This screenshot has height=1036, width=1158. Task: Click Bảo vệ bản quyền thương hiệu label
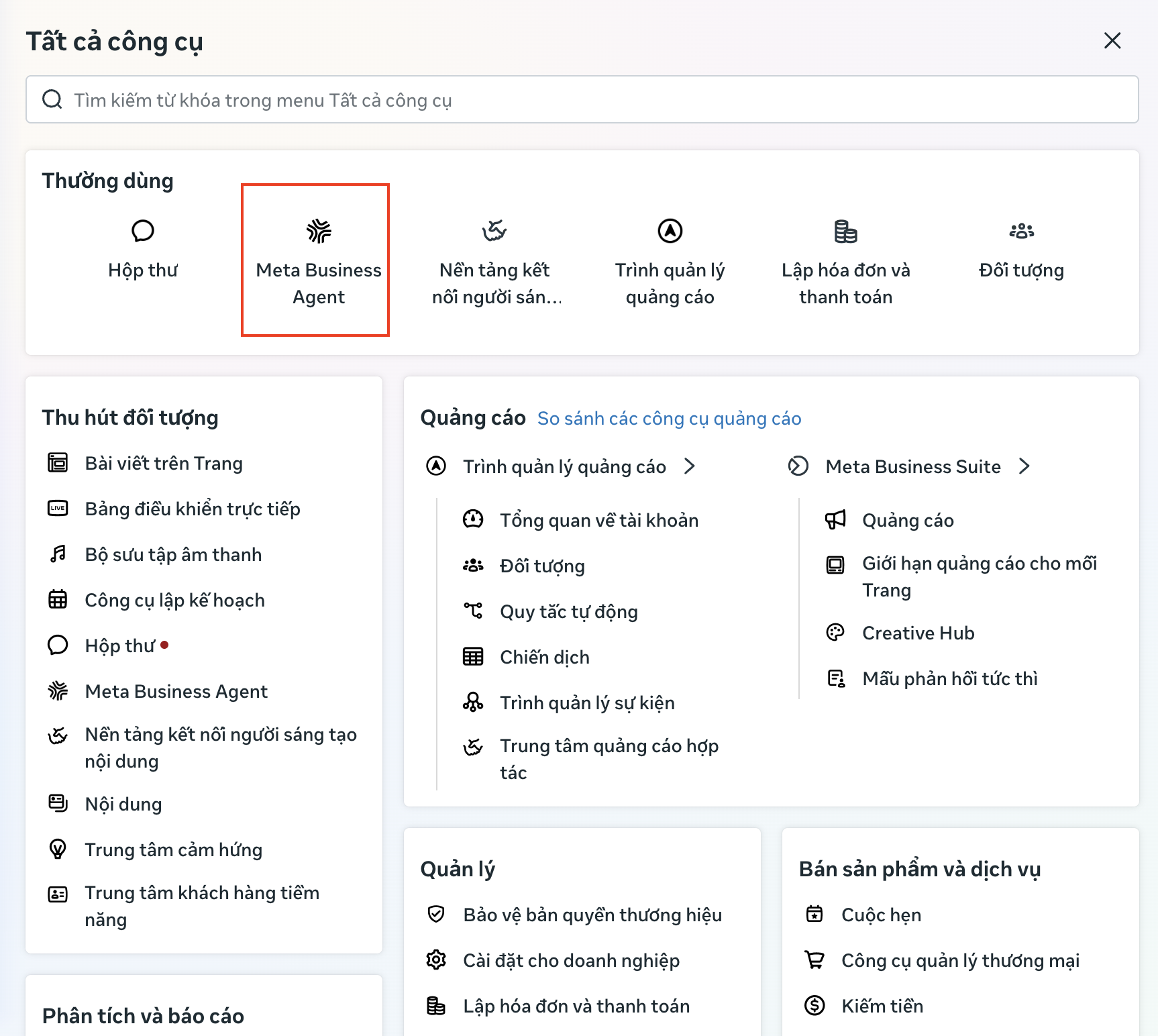[592, 915]
